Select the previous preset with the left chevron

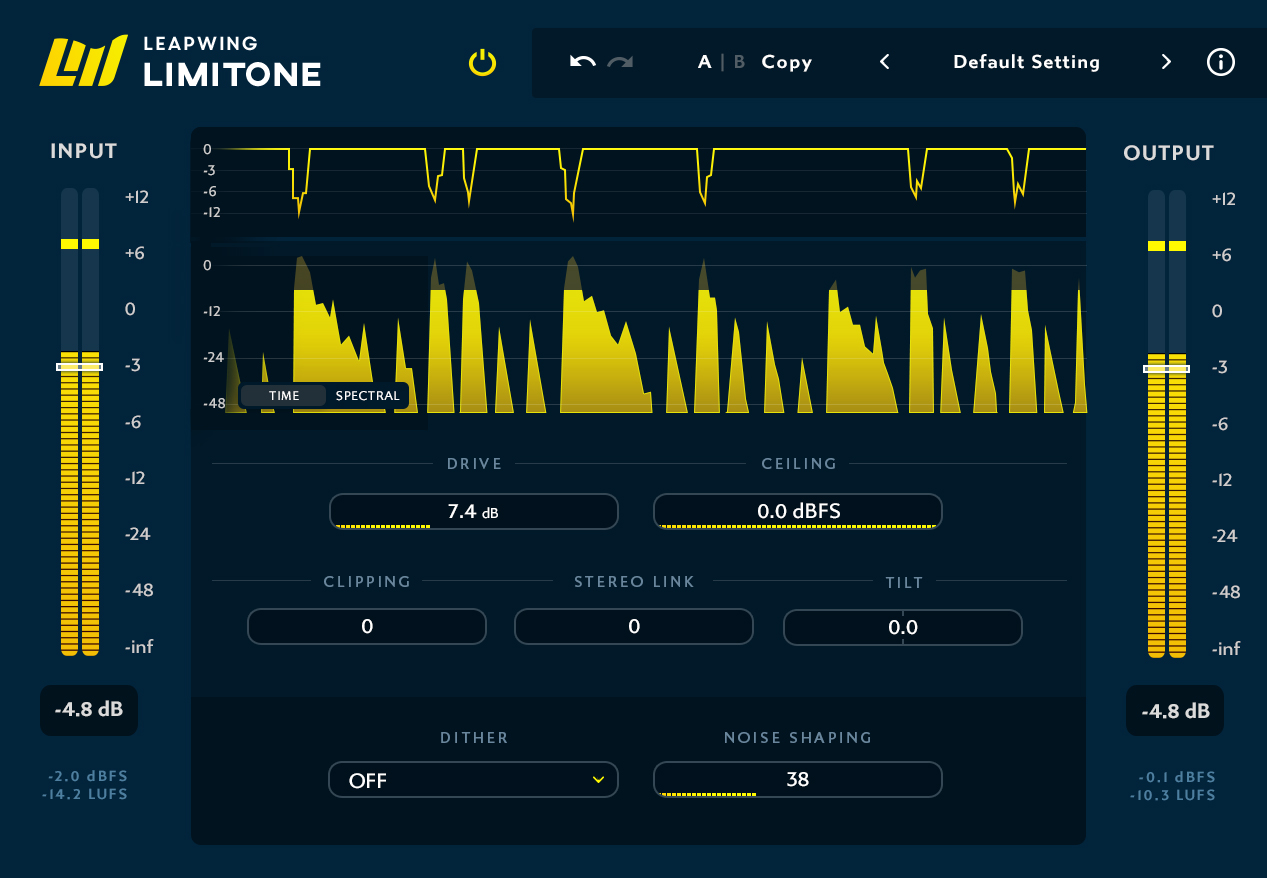click(x=884, y=61)
